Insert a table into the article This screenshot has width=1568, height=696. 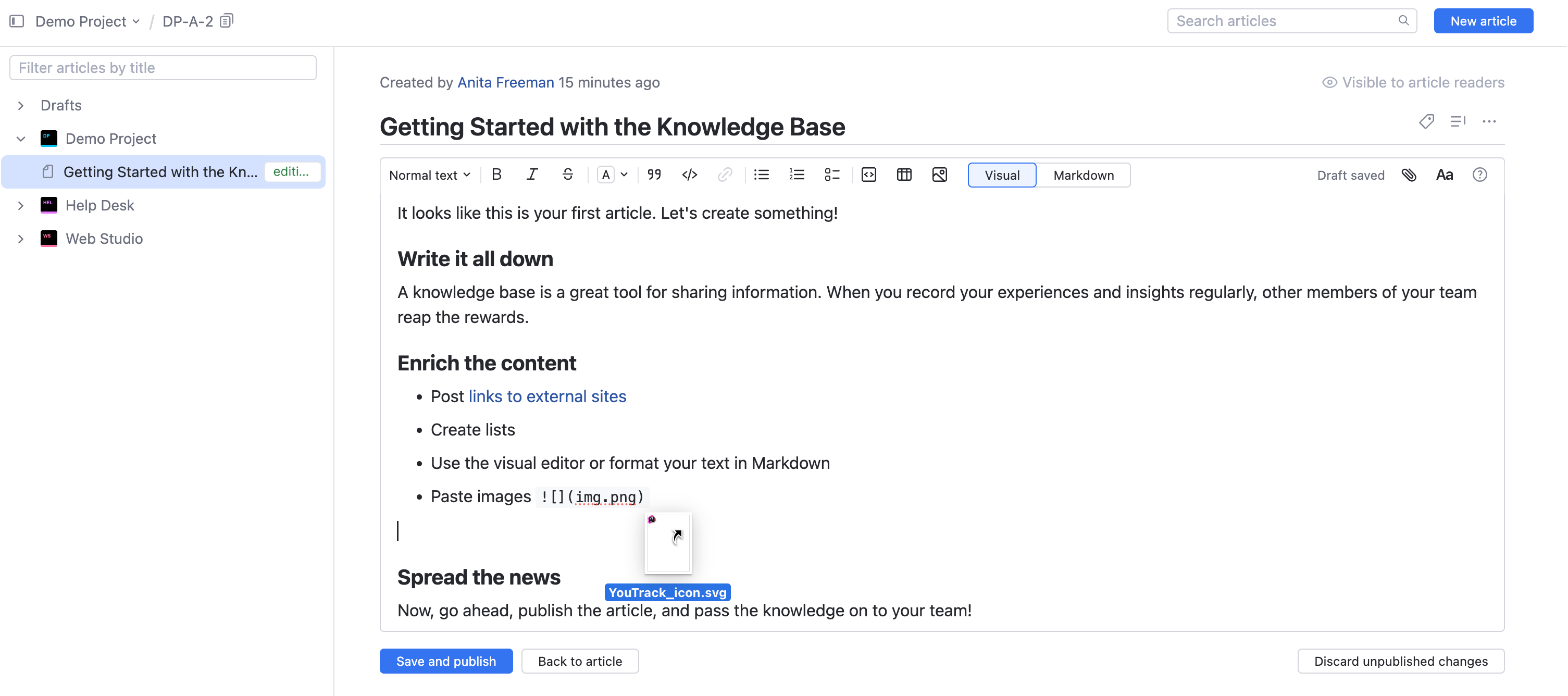904,175
